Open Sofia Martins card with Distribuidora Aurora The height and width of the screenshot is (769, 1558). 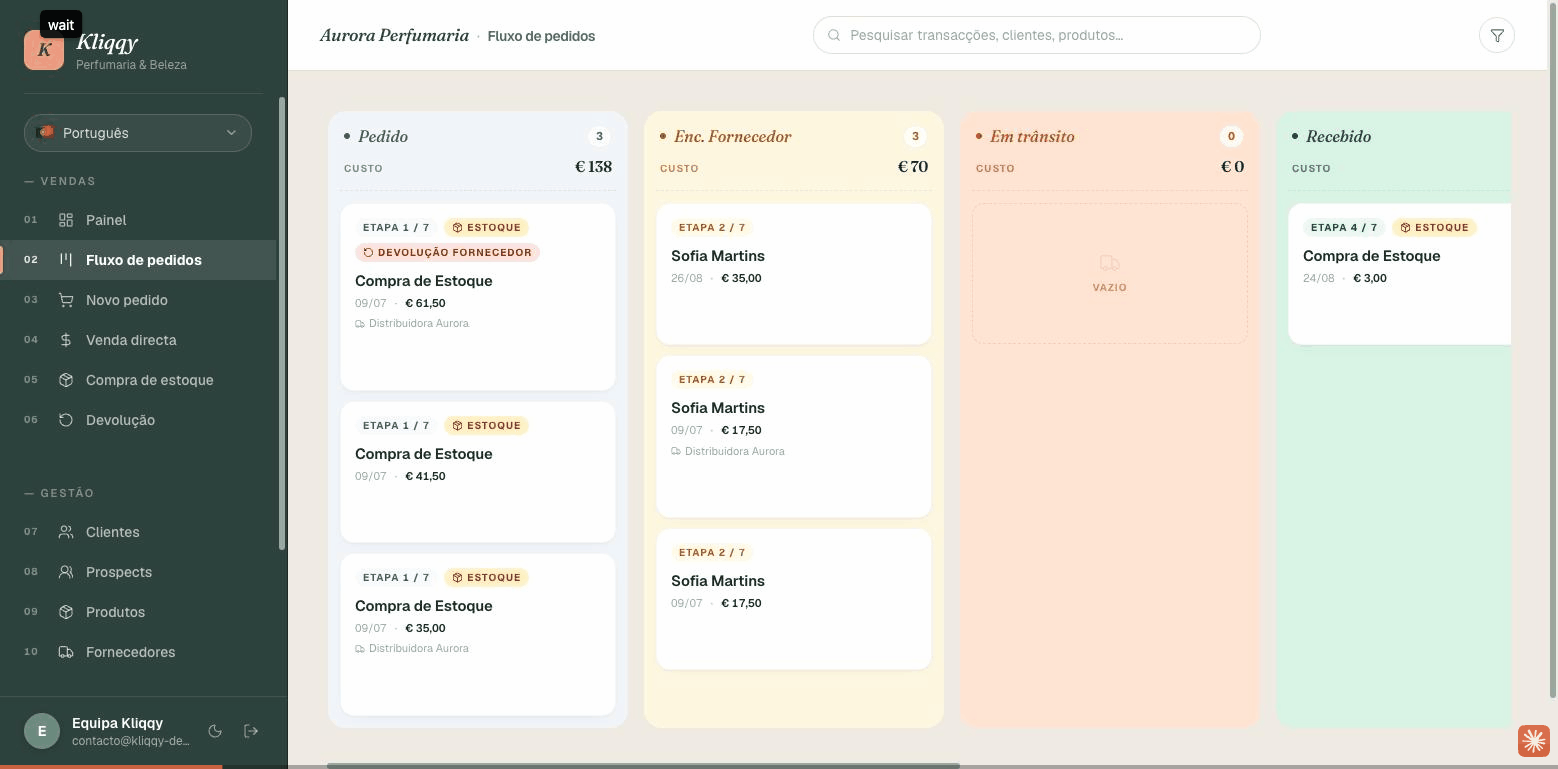(794, 437)
